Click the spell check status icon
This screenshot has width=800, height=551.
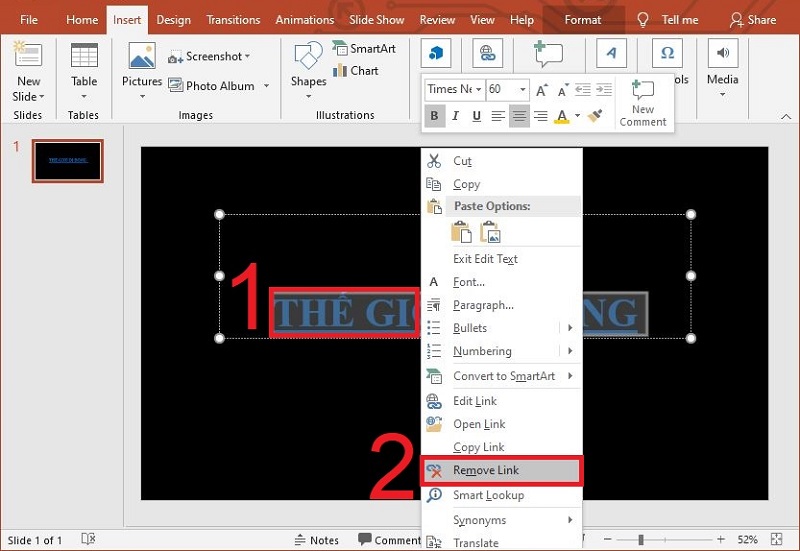click(x=88, y=539)
